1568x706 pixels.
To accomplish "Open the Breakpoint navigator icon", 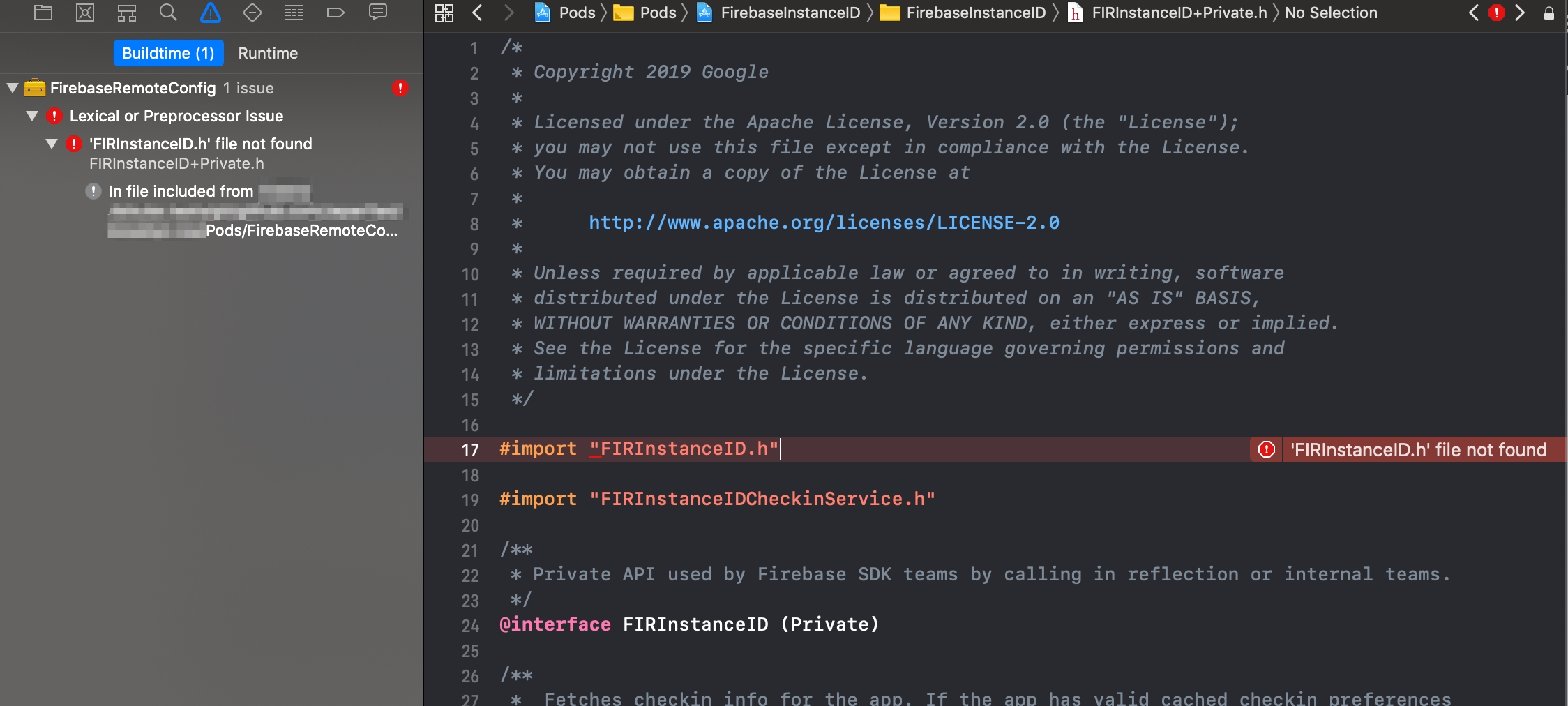I will pos(336,13).
